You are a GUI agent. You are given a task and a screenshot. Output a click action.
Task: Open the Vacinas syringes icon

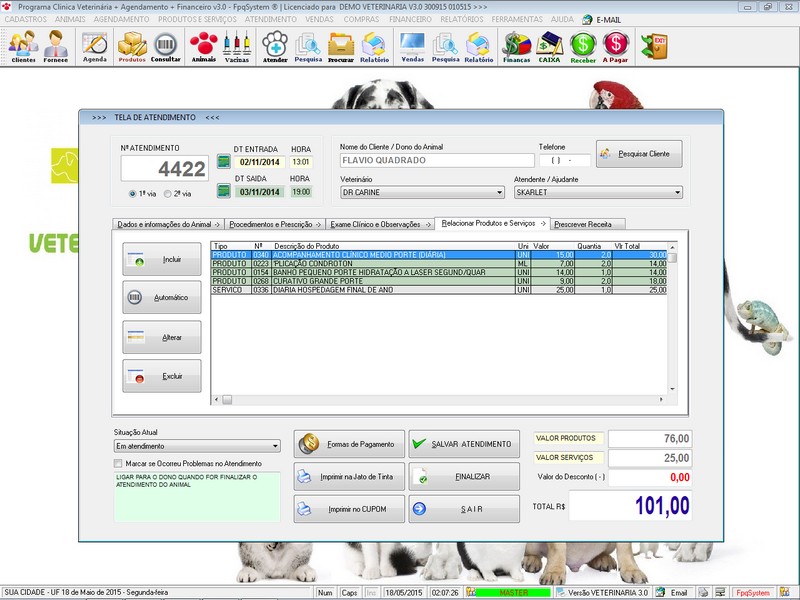click(x=237, y=46)
